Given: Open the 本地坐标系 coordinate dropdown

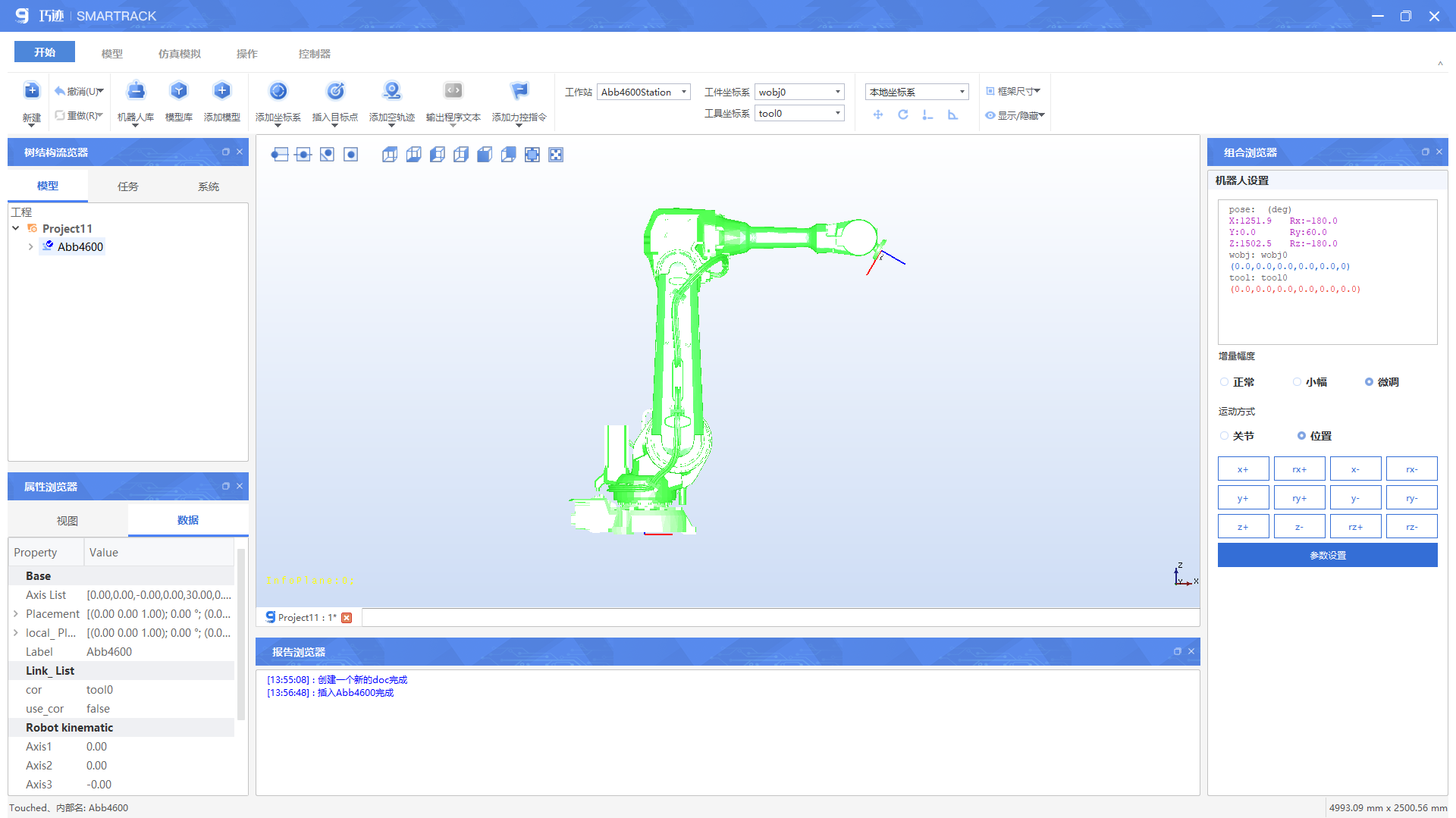Looking at the screenshot, I should tap(917, 92).
